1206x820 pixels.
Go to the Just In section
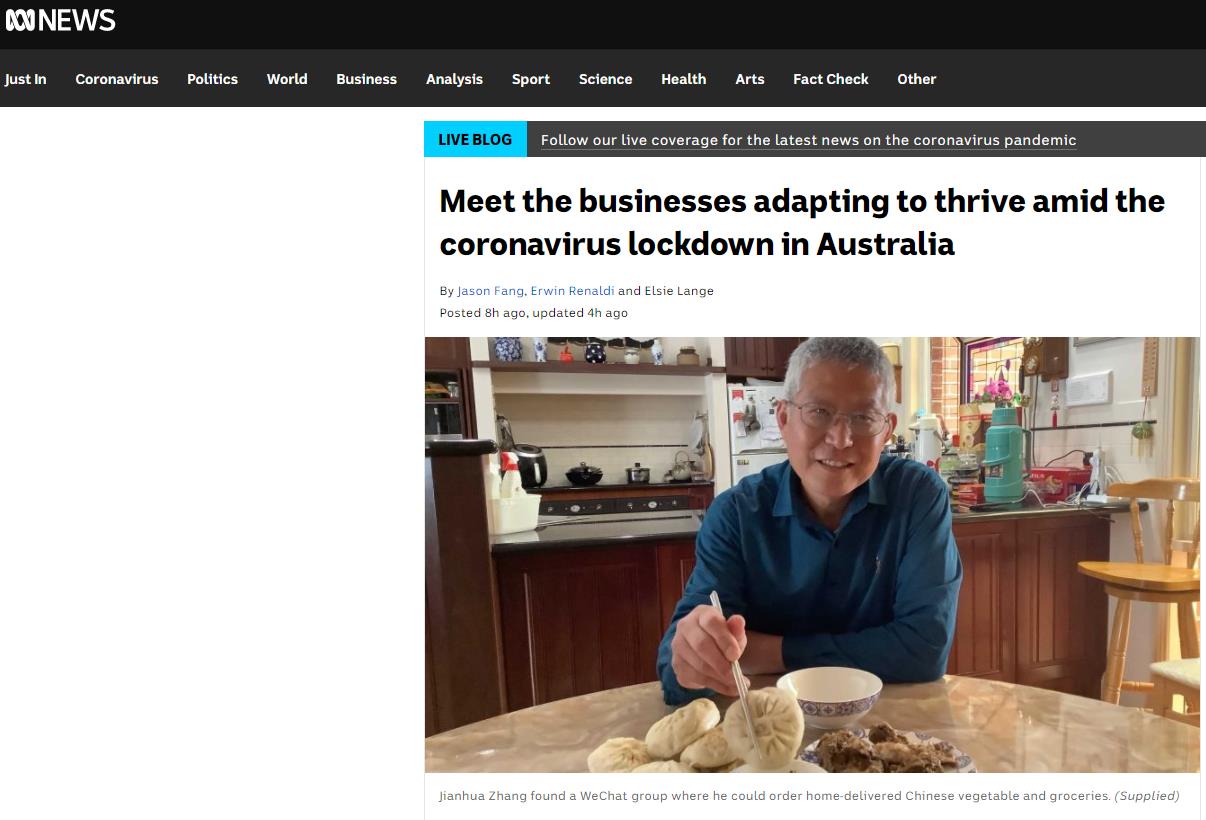(25, 79)
